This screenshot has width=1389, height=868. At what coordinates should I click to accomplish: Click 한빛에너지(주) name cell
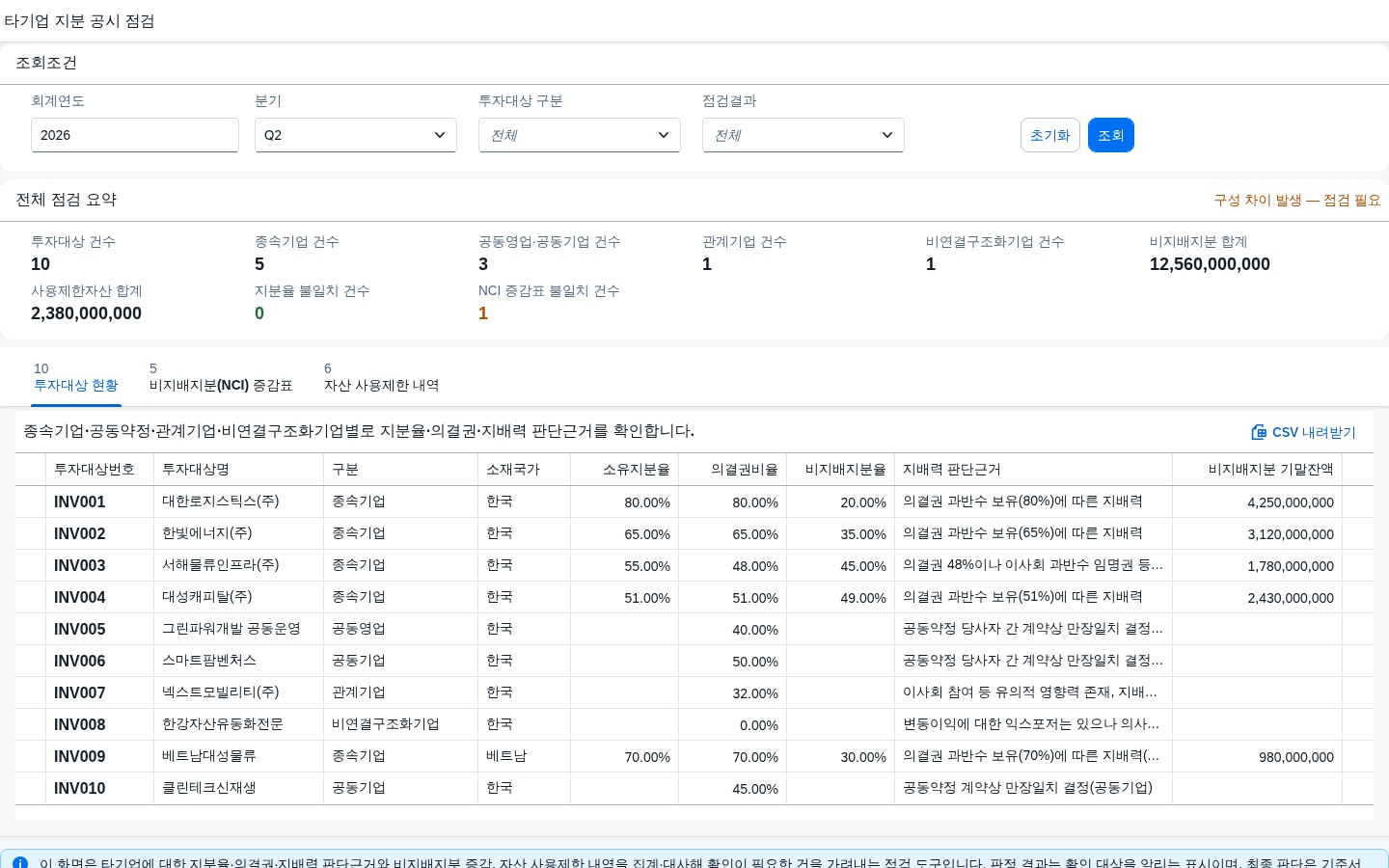point(239,533)
